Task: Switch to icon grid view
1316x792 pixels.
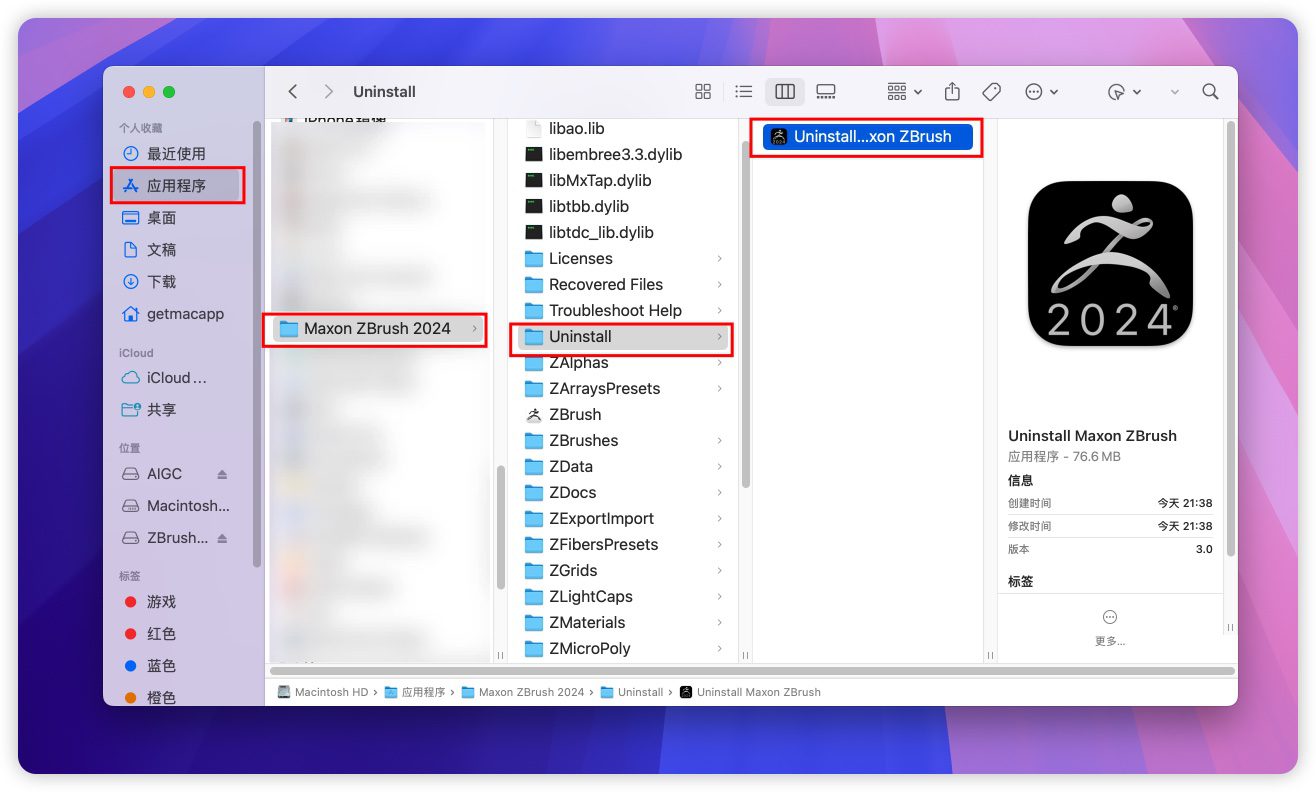Action: 703,92
